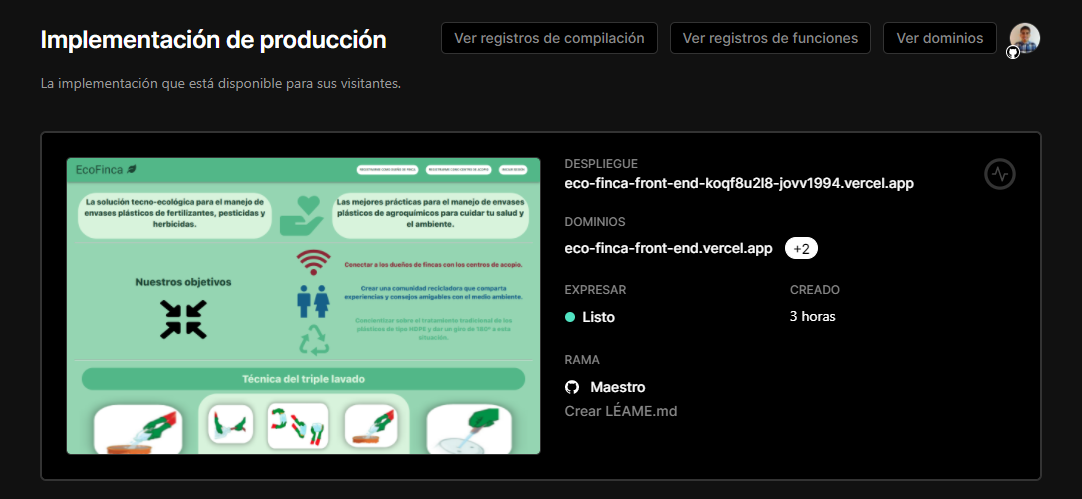This screenshot has height=499, width=1082.
Task: Open the Ver dominios button
Action: tap(940, 38)
